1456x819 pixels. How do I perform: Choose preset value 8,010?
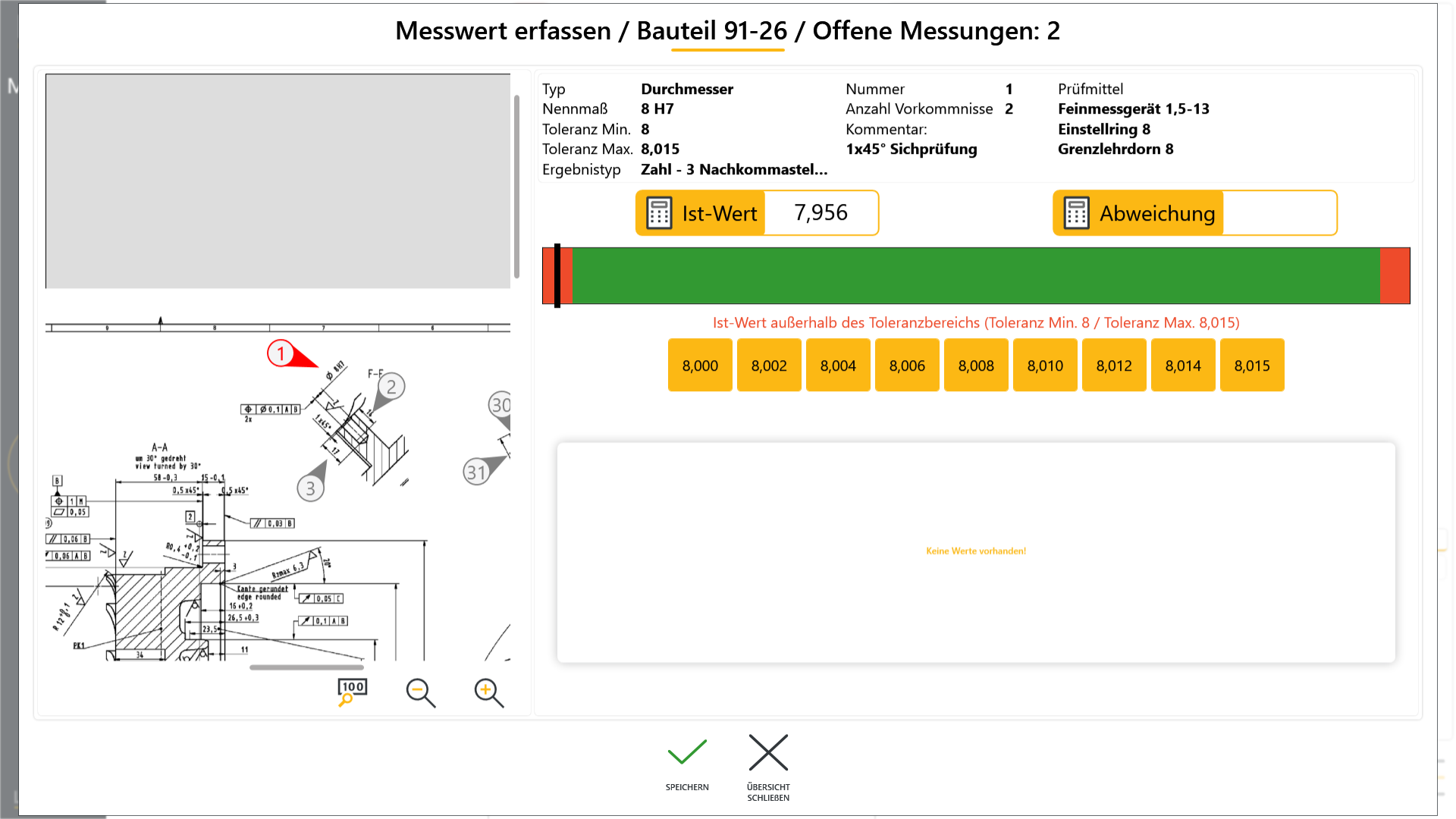coord(1045,366)
